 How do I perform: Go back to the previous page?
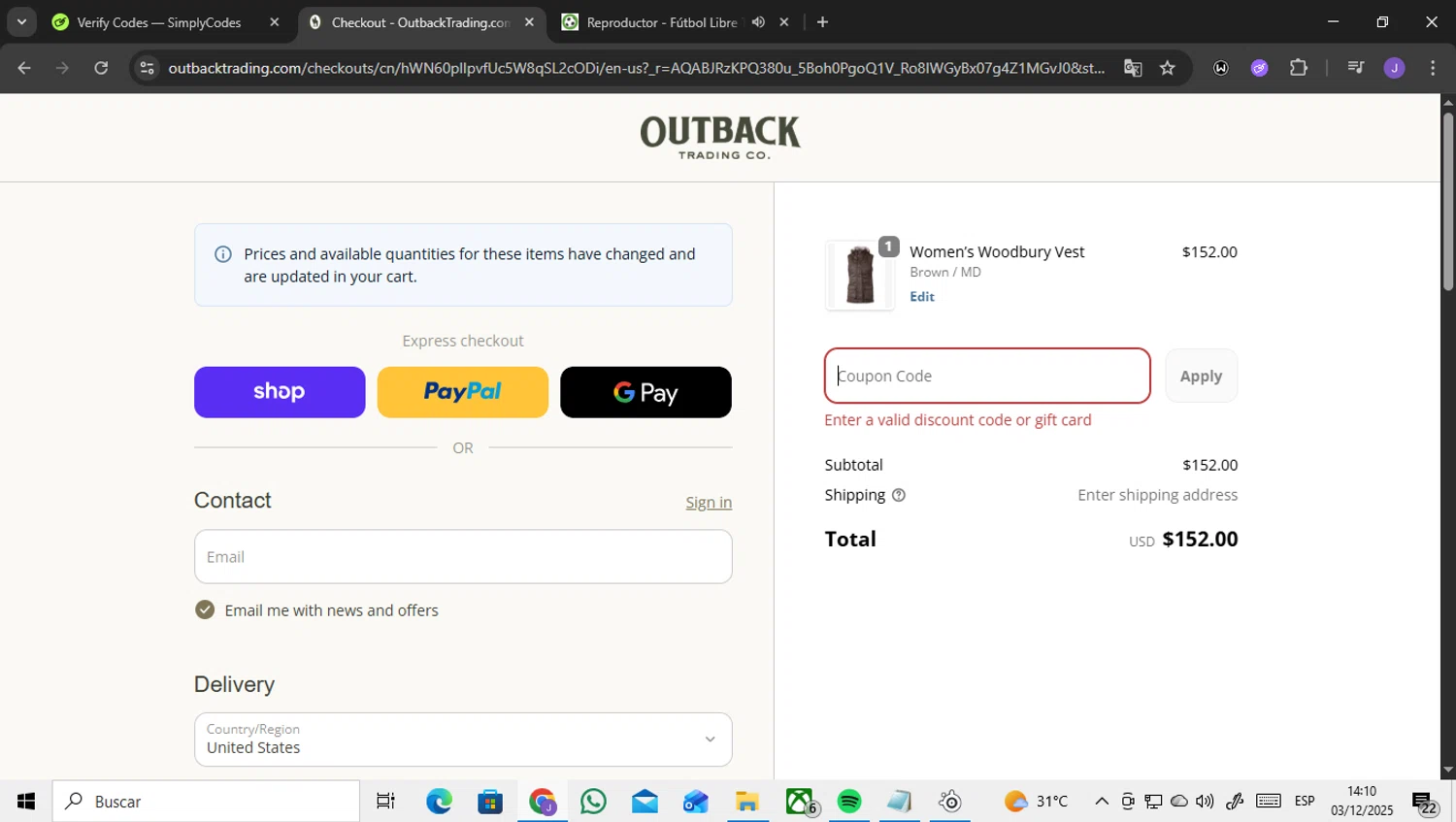coord(24,68)
